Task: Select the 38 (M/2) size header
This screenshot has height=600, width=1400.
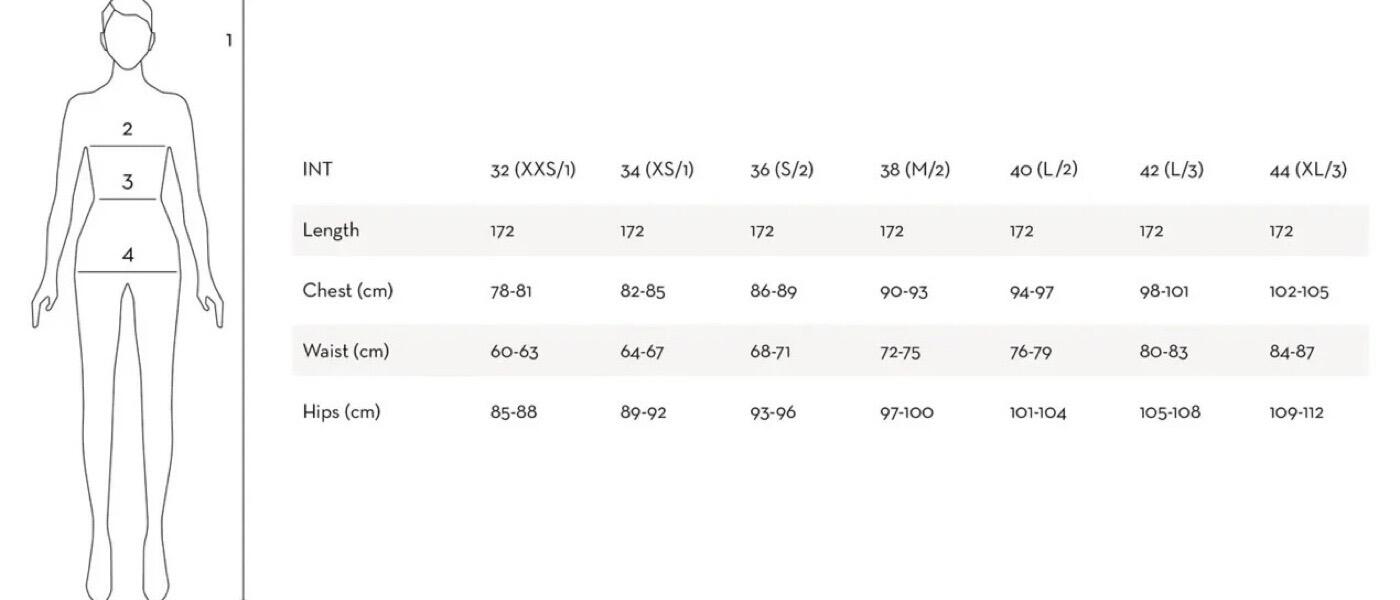Action: pos(915,170)
